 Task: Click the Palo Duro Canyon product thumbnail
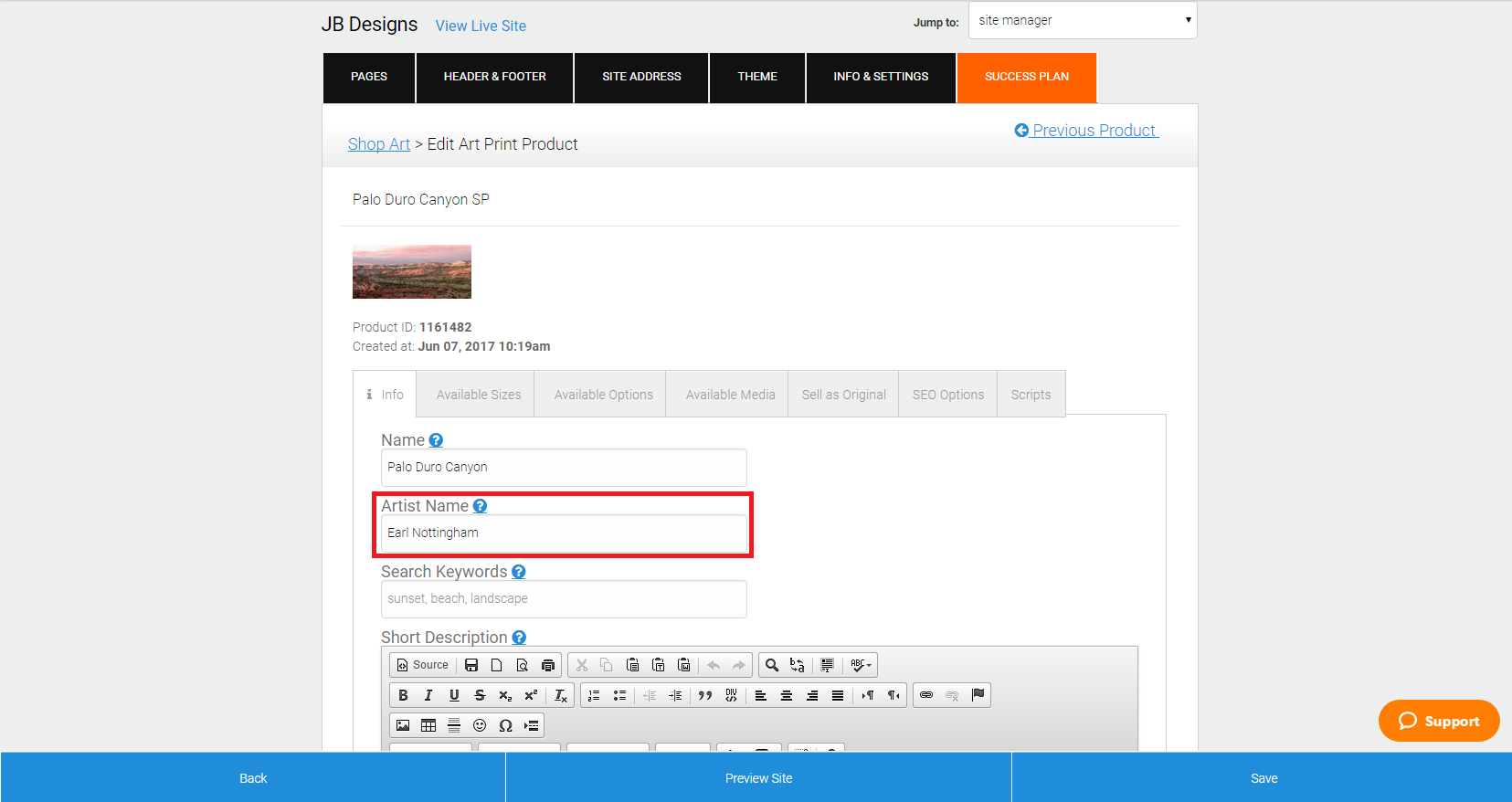(412, 271)
